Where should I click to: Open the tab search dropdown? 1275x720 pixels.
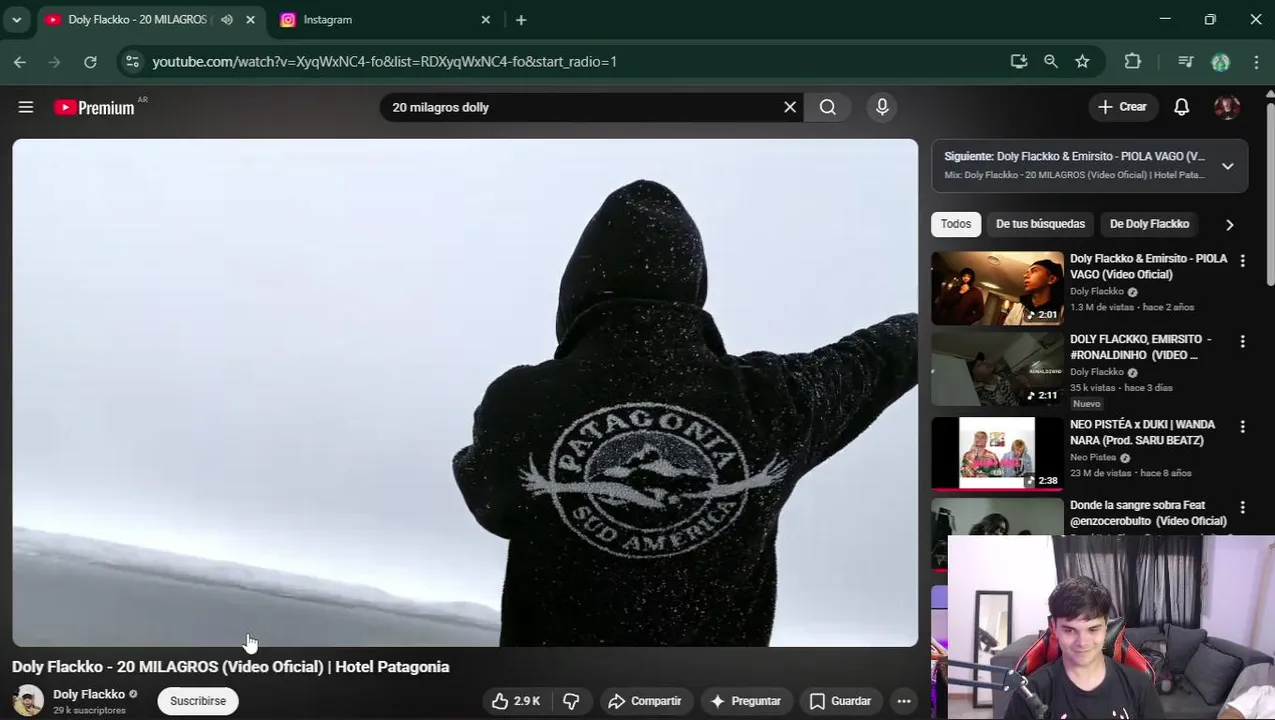click(x=16, y=20)
